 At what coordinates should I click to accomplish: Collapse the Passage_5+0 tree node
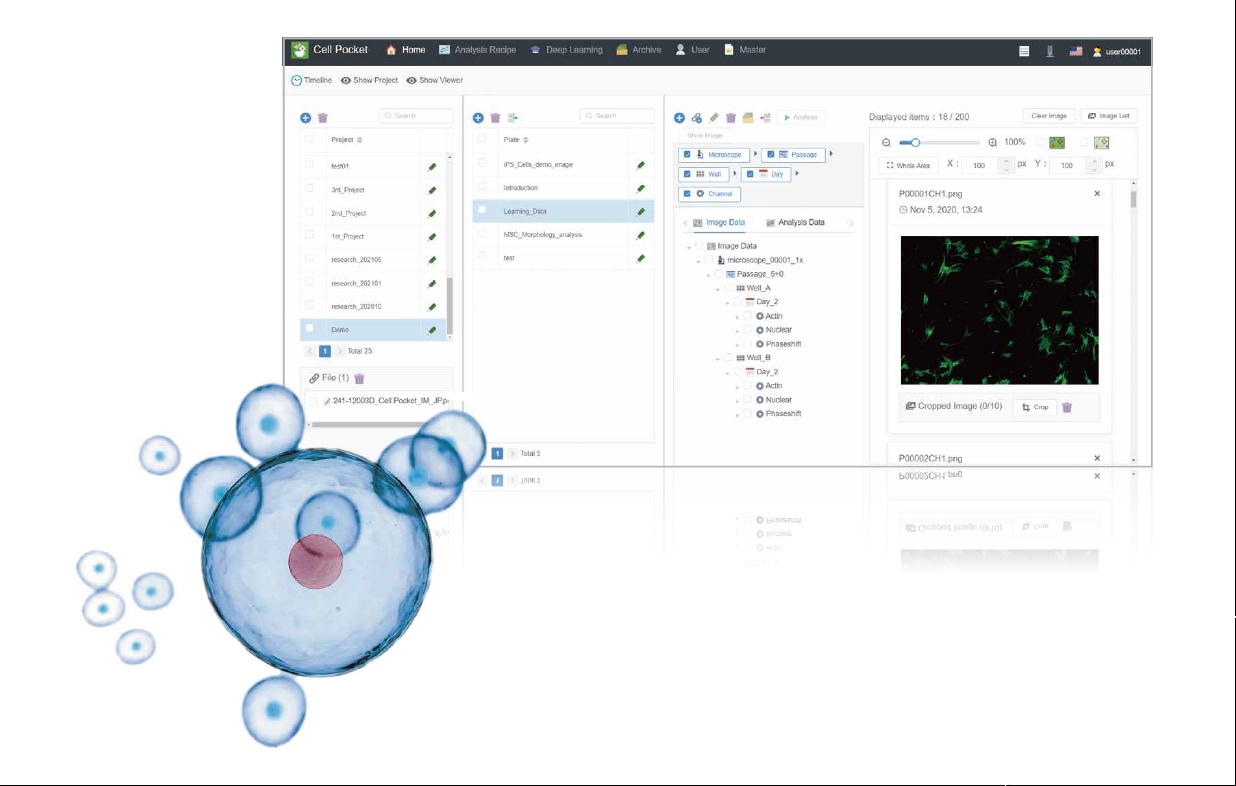[x=708, y=274]
